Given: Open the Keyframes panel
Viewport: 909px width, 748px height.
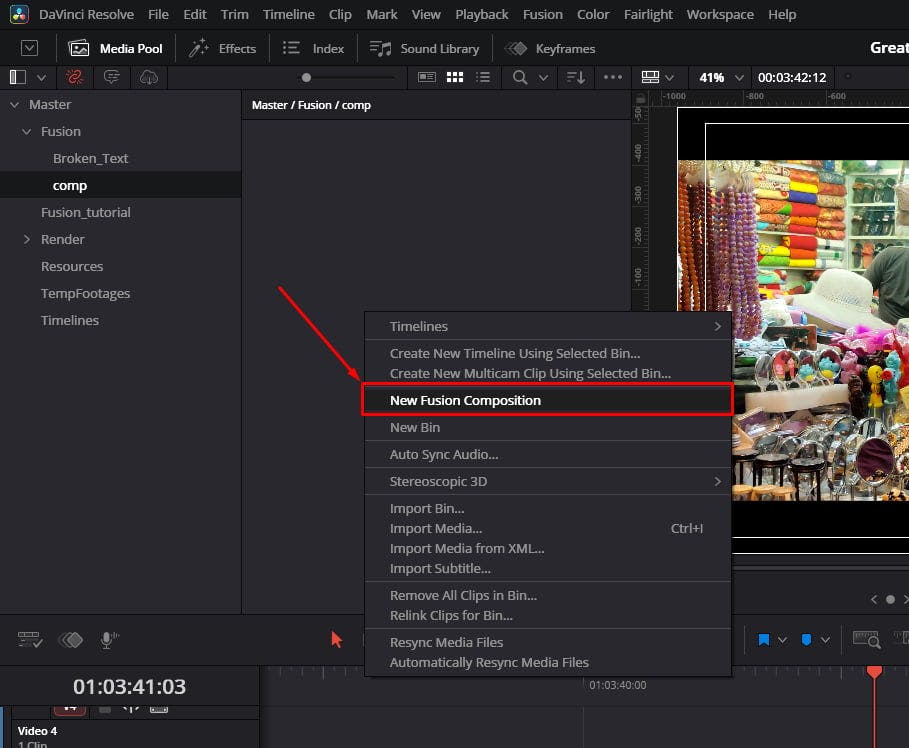Looking at the screenshot, I should [x=550, y=48].
